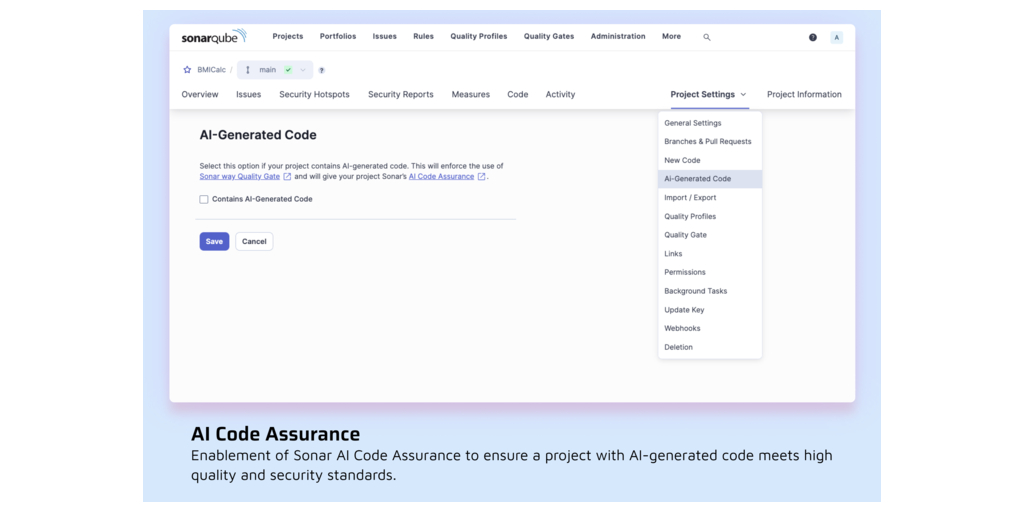The height and width of the screenshot is (512, 1024).
Task: Follow the Sonar way Quality Gate link
Action: [x=239, y=177]
